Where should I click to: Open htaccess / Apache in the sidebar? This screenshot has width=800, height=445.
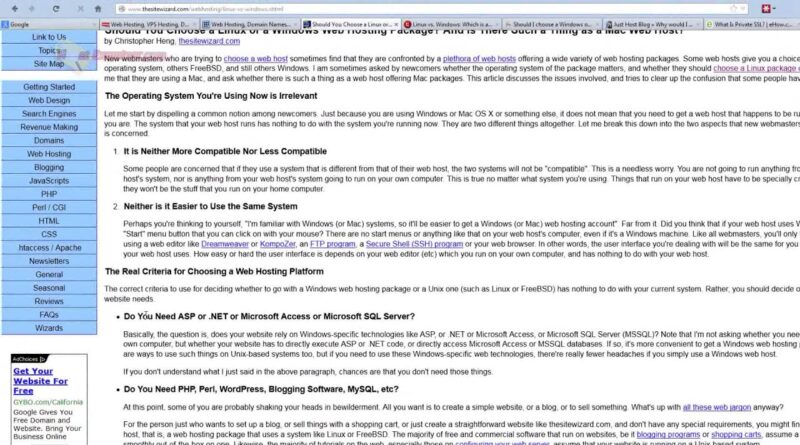[49, 248]
